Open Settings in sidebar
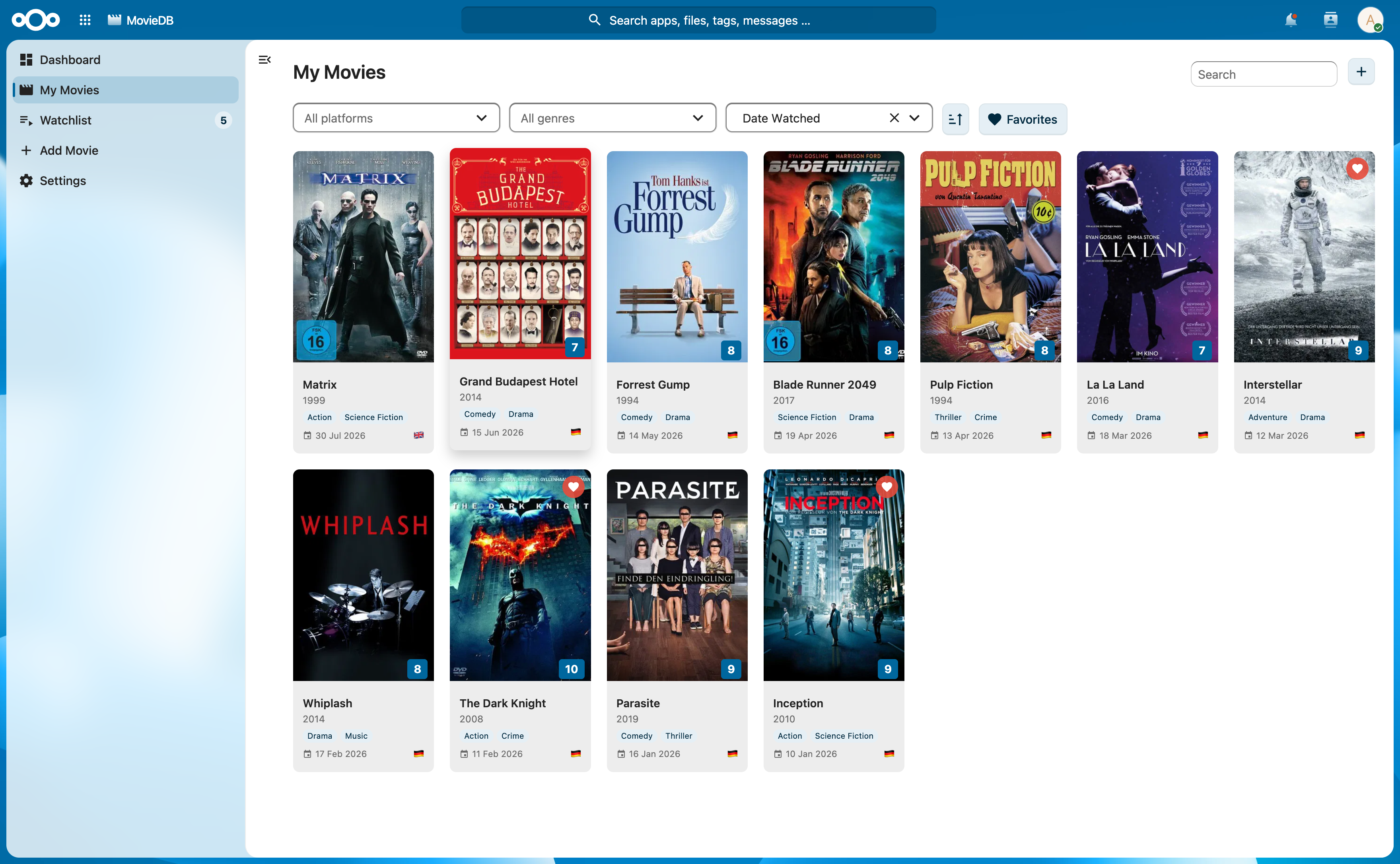 (126, 181)
